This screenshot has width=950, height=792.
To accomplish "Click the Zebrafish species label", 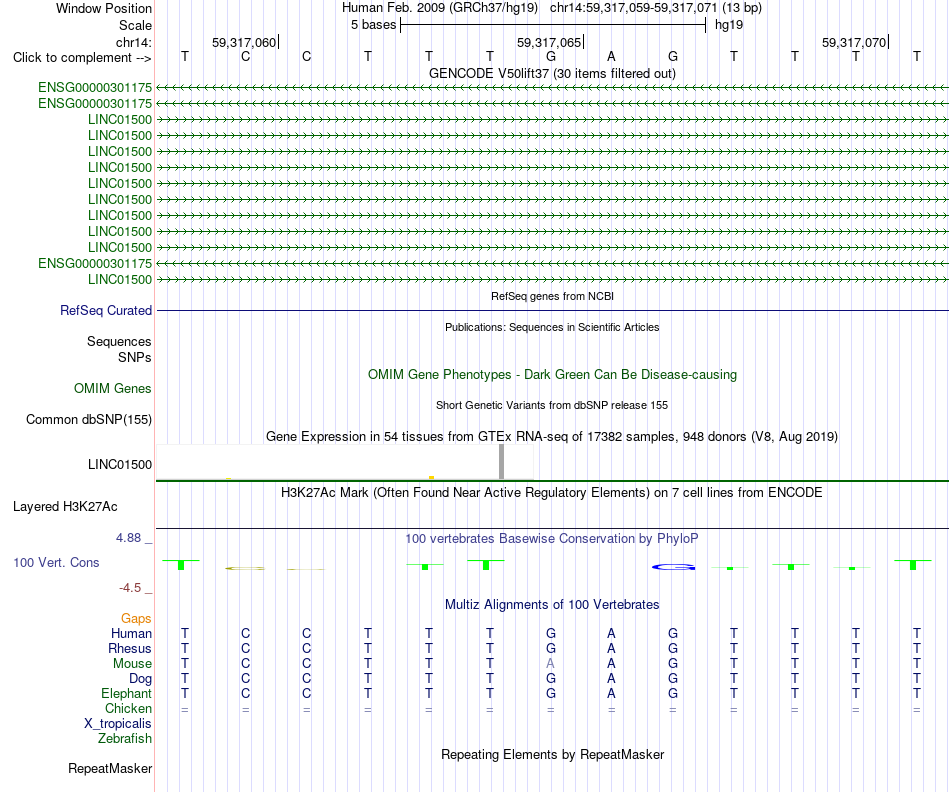I will [125, 739].
